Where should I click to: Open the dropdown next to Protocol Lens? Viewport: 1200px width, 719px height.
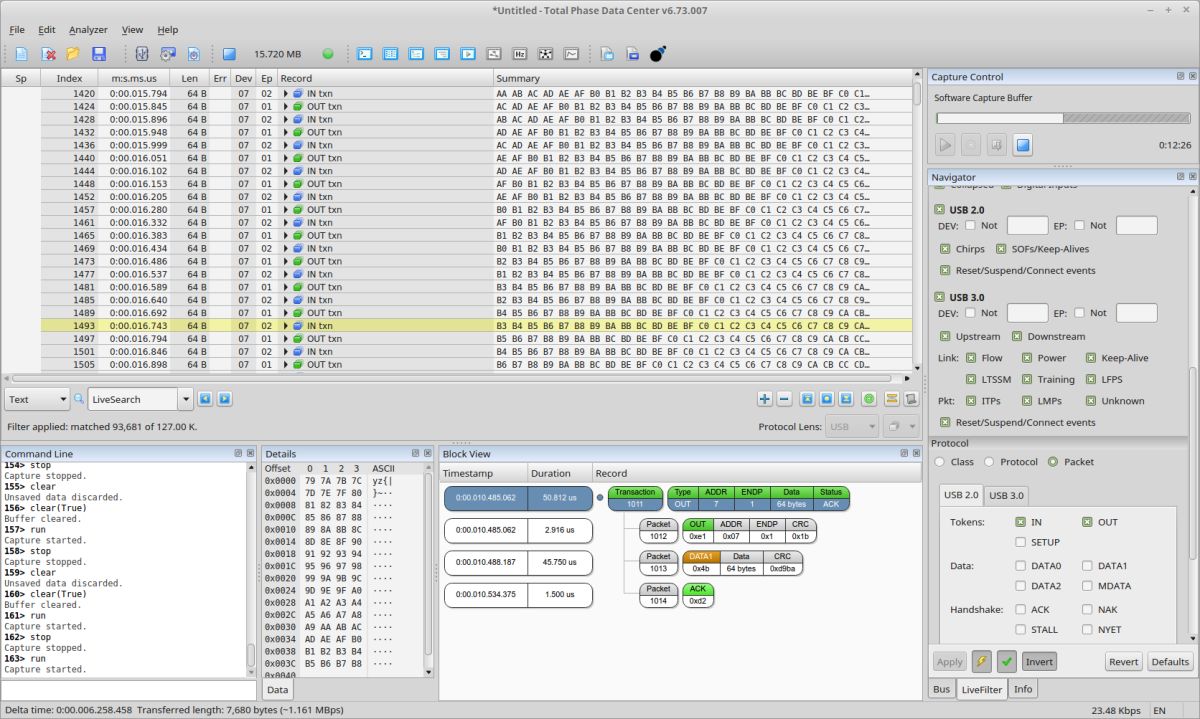point(902,426)
